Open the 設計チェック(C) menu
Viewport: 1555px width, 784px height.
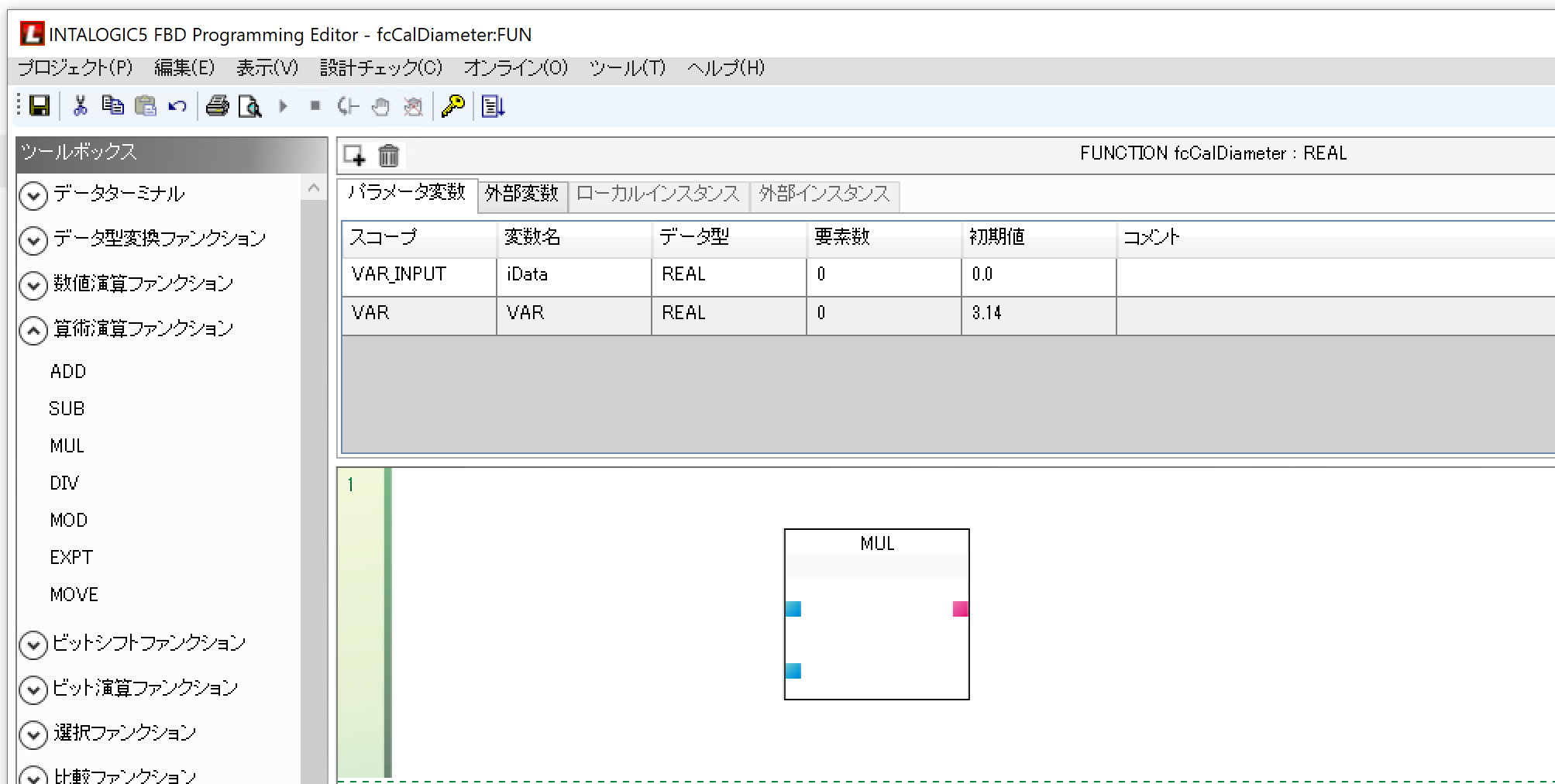380,68
